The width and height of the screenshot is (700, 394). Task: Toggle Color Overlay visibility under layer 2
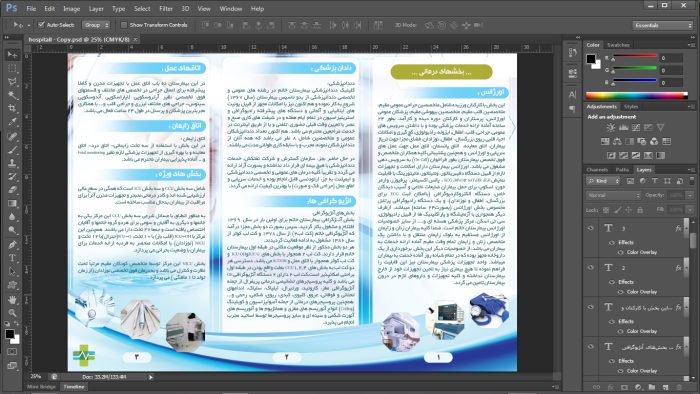pyautogui.click(x=621, y=292)
